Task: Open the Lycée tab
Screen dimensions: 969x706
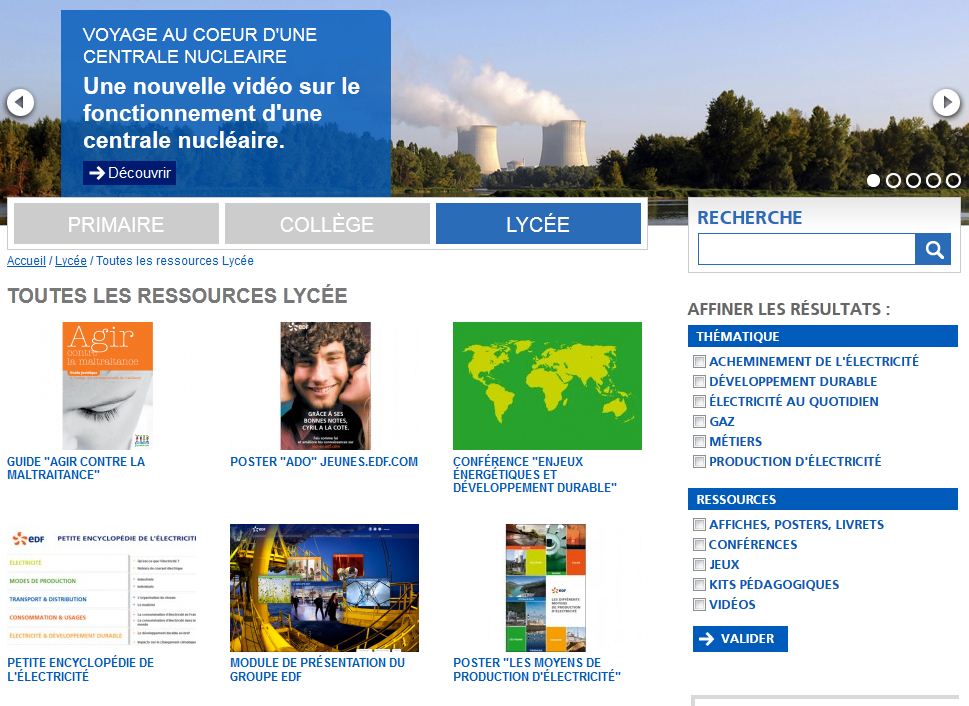Action: (x=538, y=224)
